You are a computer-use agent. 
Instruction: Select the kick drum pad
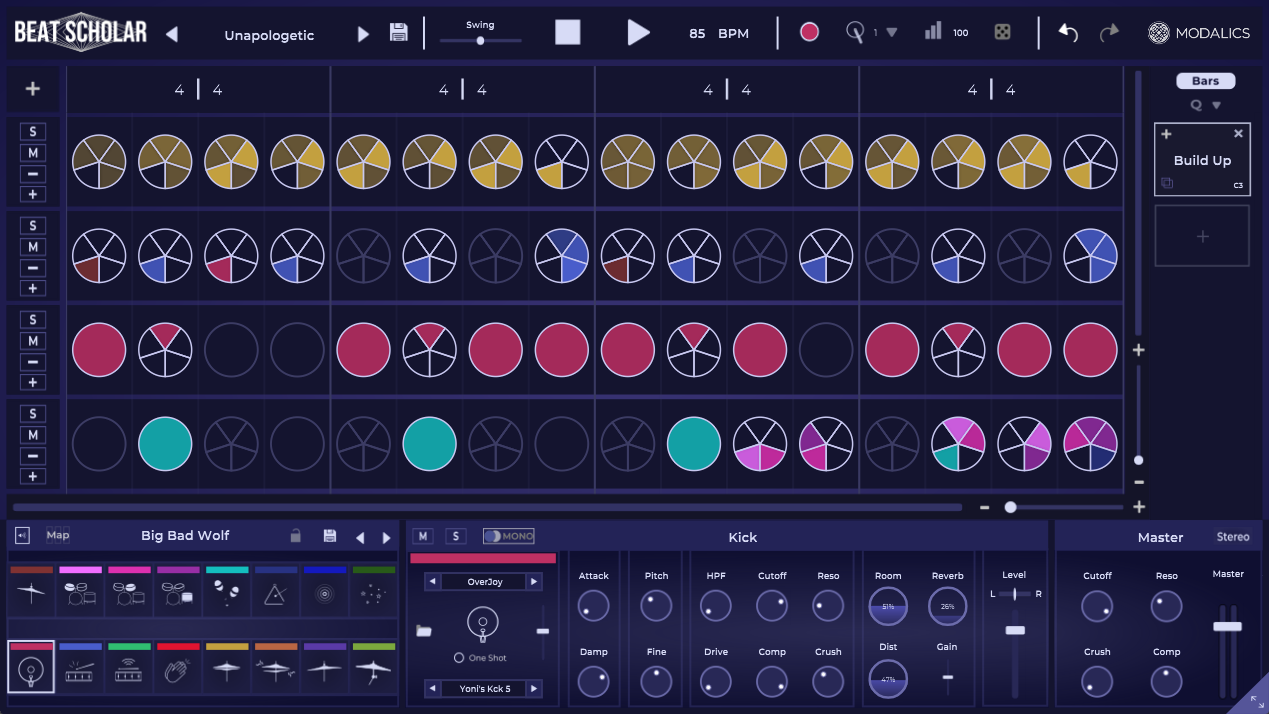coord(30,668)
